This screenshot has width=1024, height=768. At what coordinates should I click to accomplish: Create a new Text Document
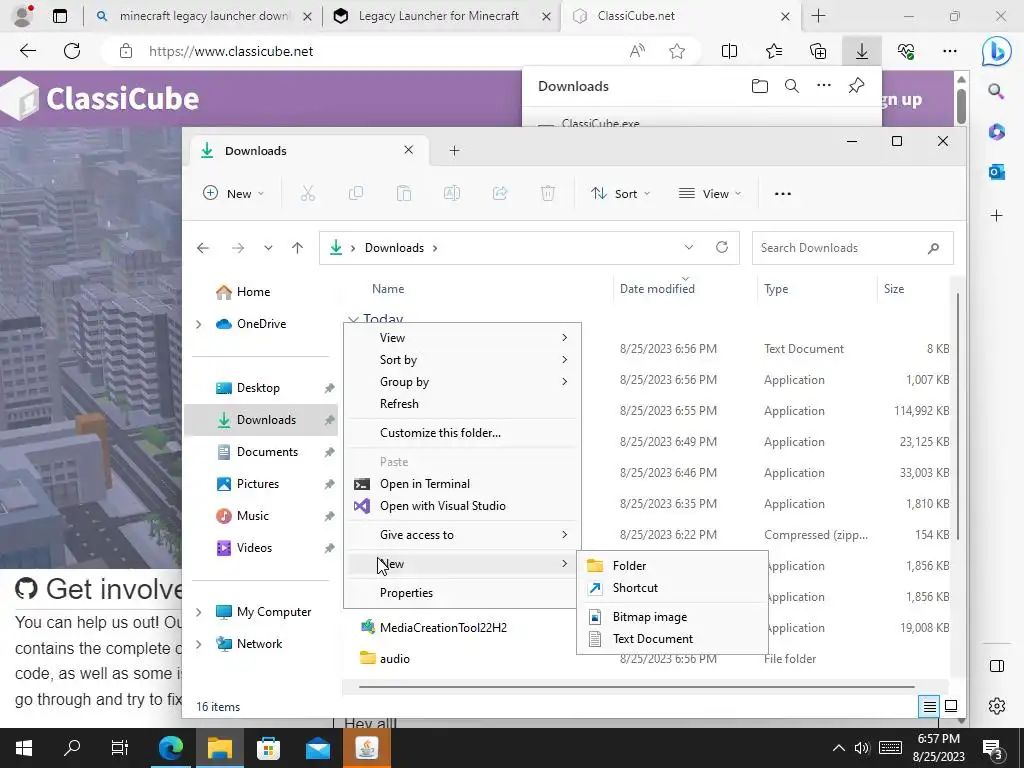tap(672, 639)
